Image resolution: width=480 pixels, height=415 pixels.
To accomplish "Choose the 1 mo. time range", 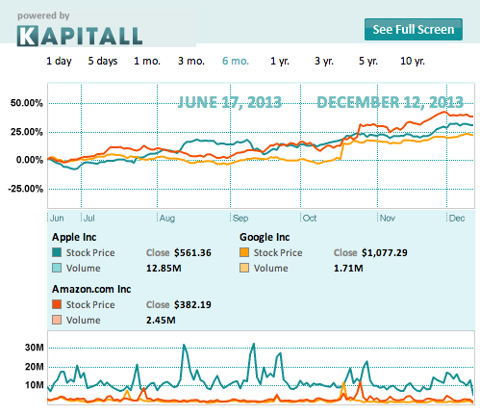I will tap(147, 61).
